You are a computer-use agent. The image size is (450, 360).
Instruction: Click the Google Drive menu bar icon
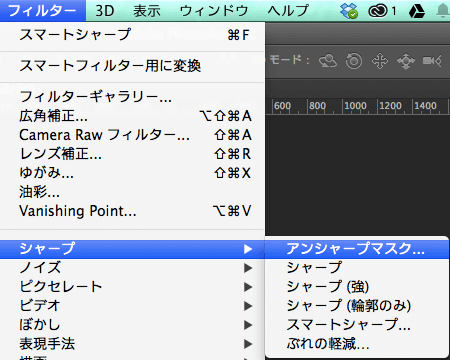pyautogui.click(x=417, y=11)
